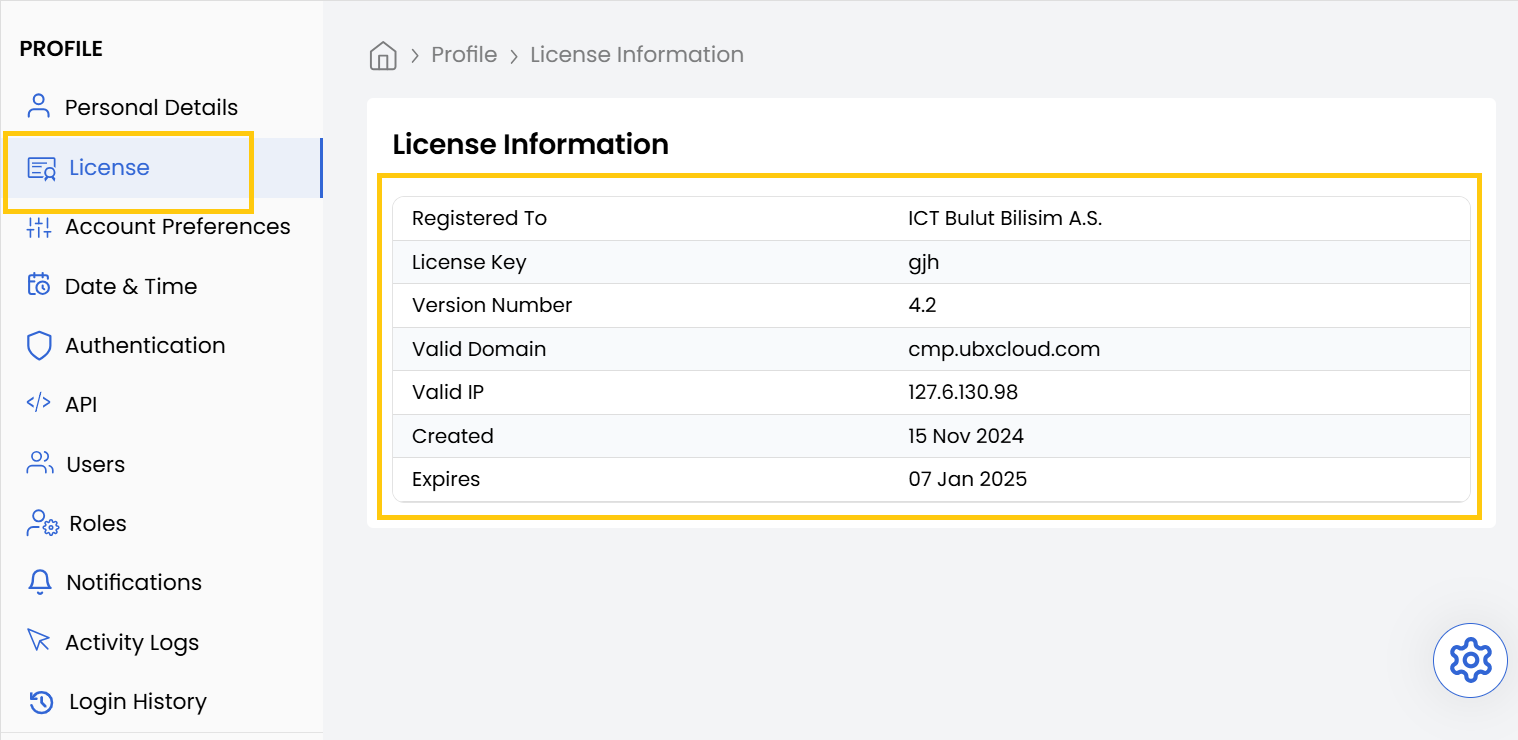This screenshot has height=740, width=1518.
Task: Select Activity Logs sidebar entry
Action: coord(131,641)
